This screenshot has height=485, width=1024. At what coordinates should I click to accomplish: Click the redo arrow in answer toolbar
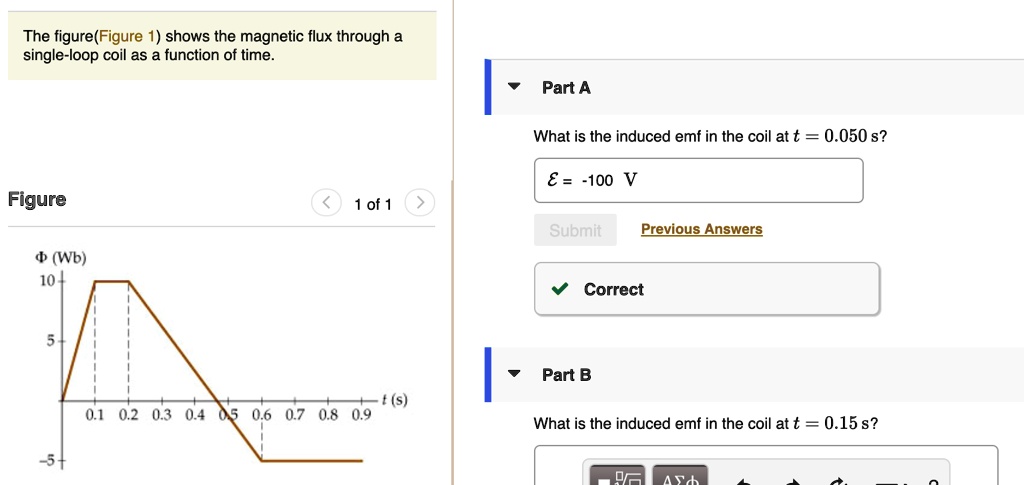[x=792, y=481]
